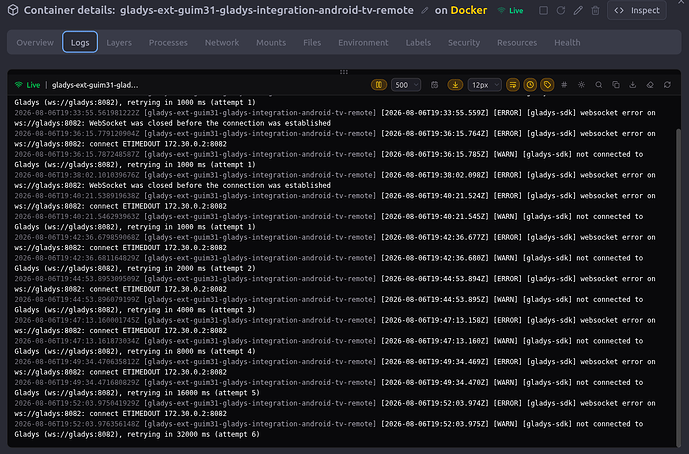689x454 pixels.
Task: Click the container title gladys-ext-guim31-gladys-integration-android-tv-remote
Action: tap(267, 10)
